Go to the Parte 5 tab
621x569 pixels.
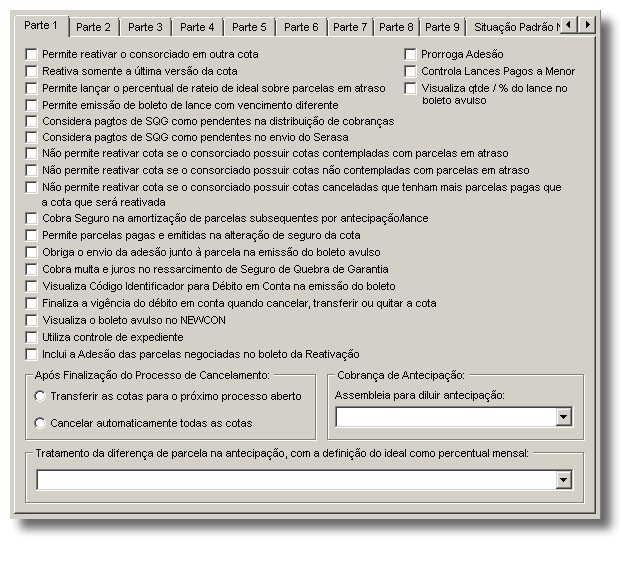249,27
